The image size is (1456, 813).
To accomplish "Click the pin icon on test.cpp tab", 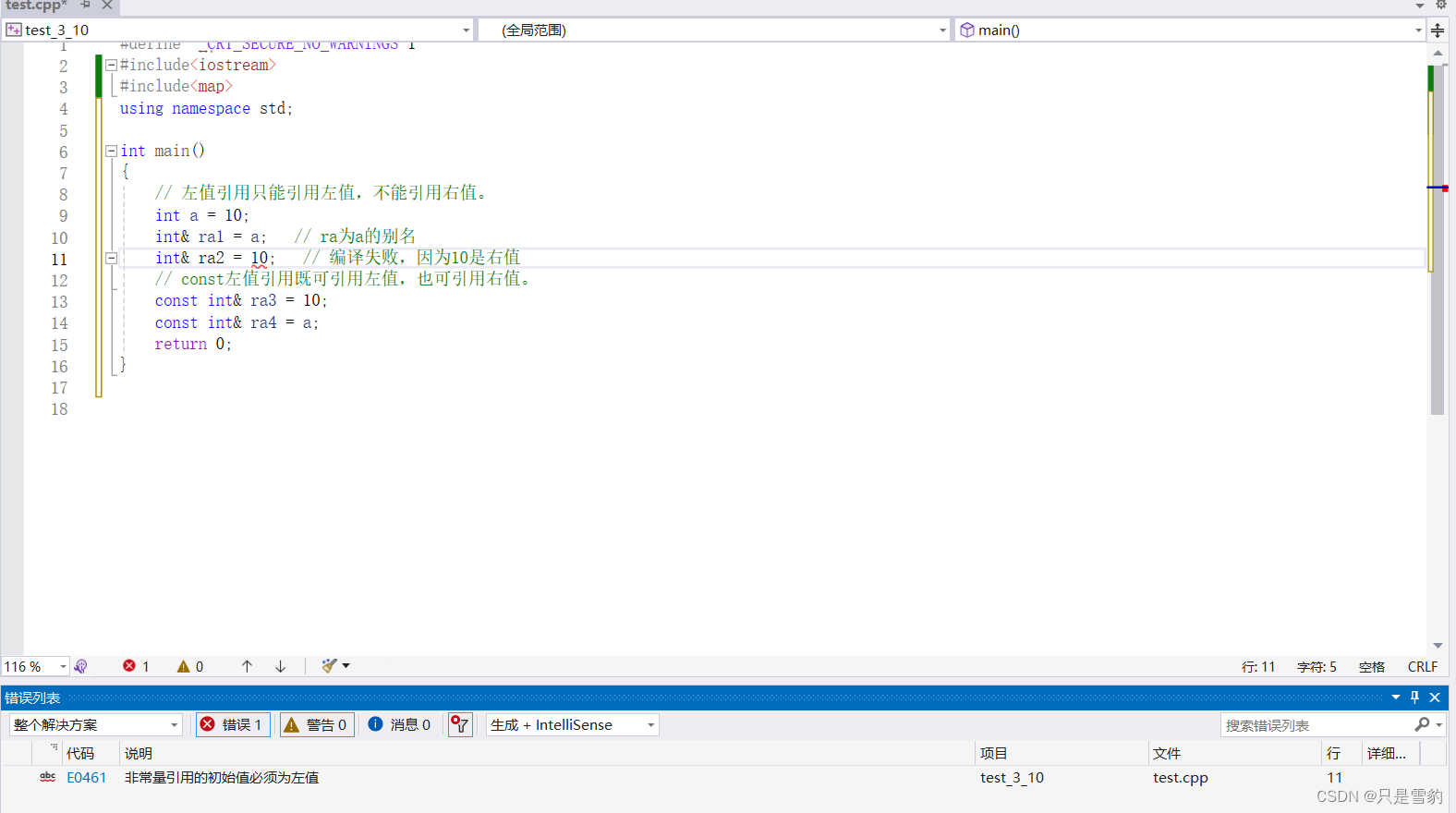I will click(86, 5).
